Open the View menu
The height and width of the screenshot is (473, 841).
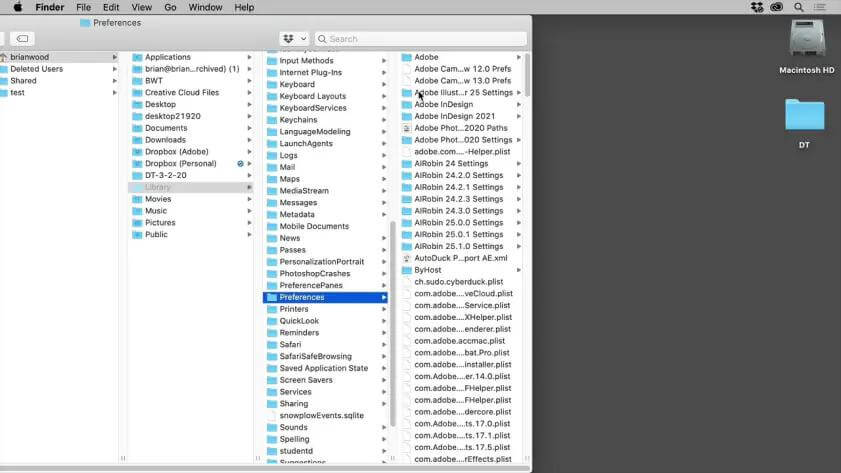click(141, 7)
